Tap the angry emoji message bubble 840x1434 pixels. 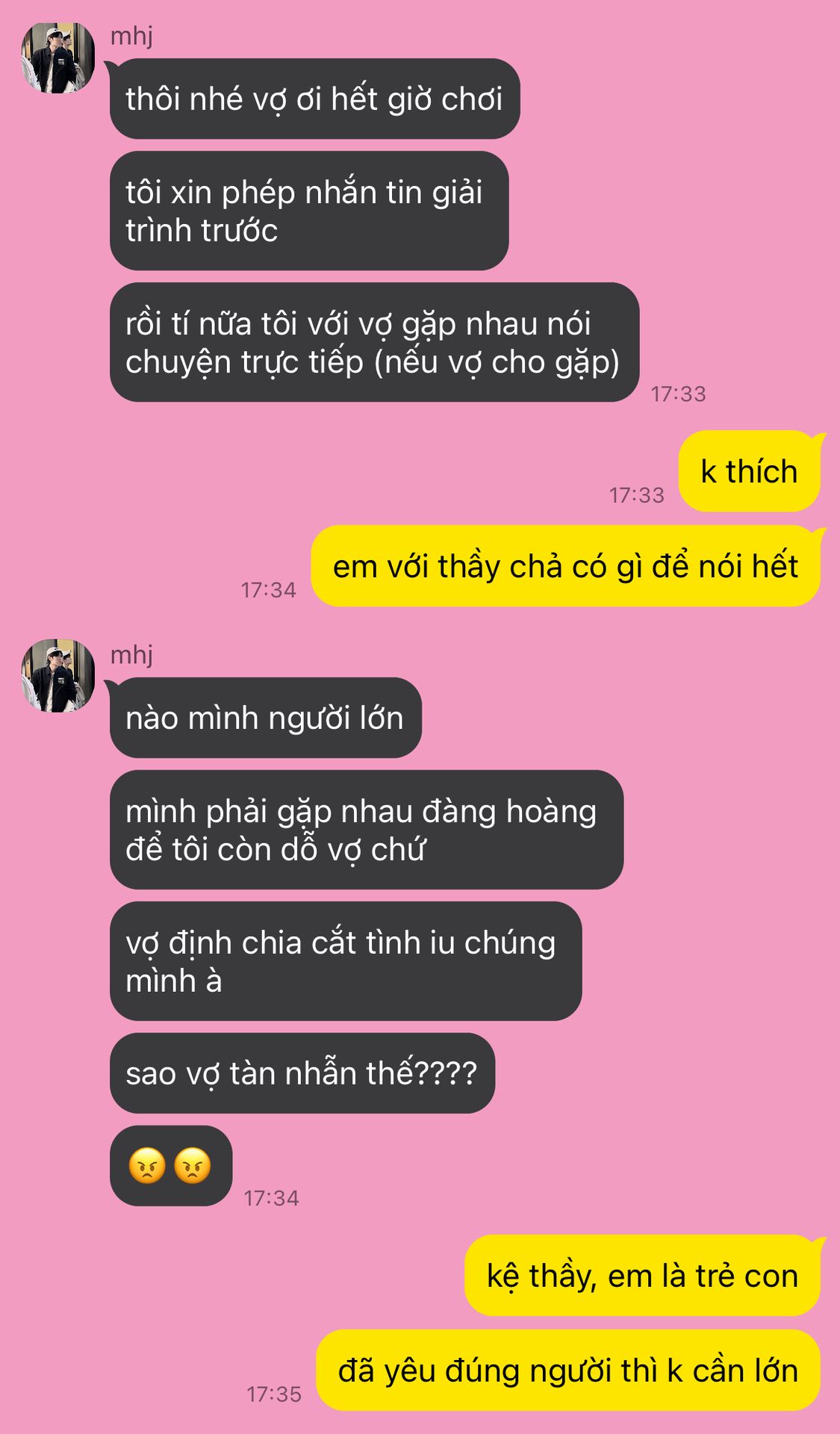tap(171, 1166)
